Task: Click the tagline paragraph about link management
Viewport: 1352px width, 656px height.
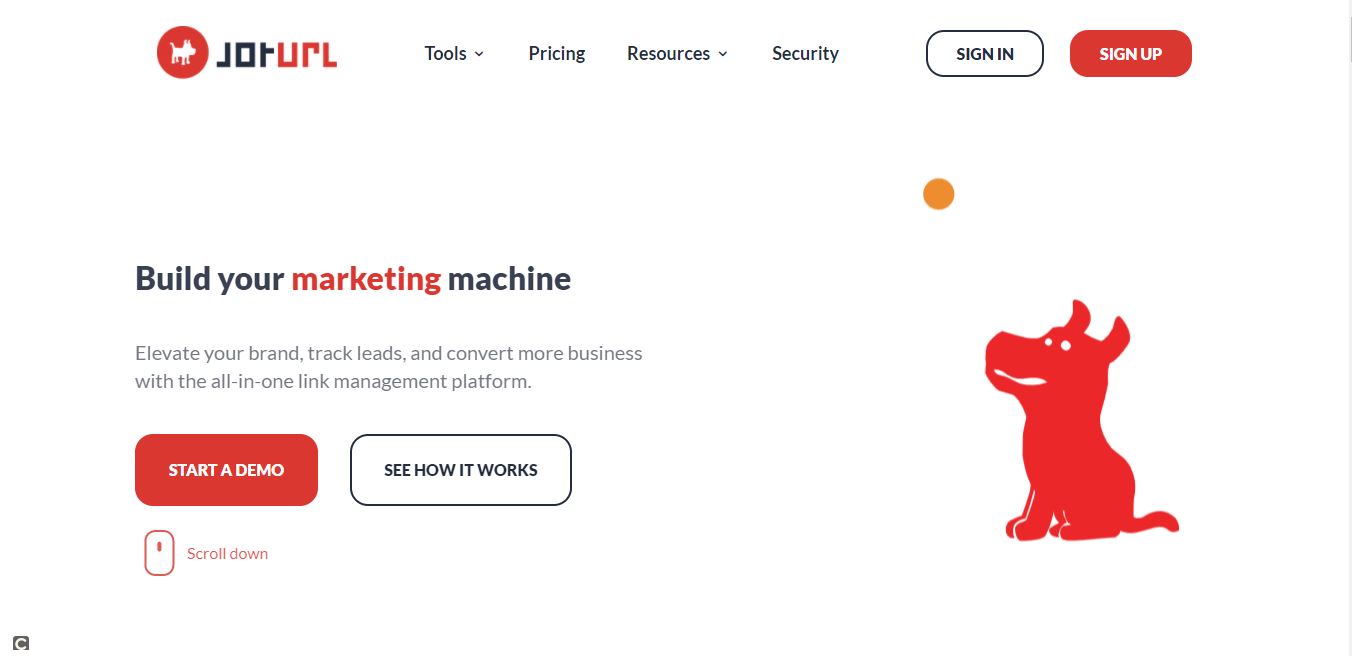Action: [x=389, y=367]
